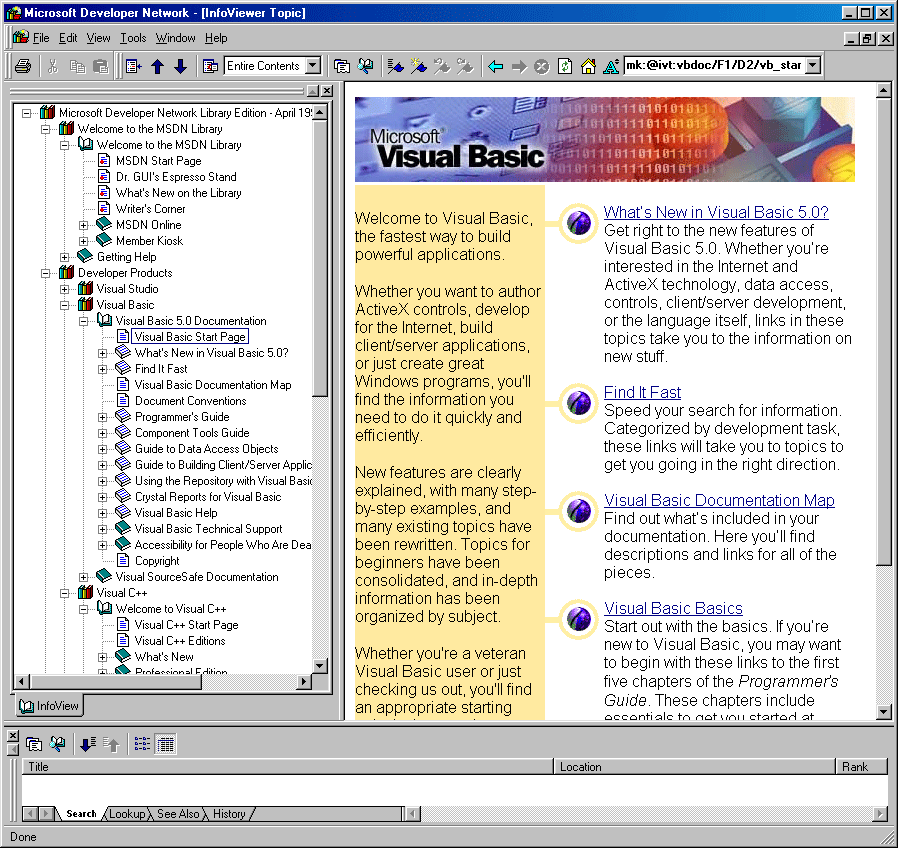Select 'Copyright' in the contents tree
Screen dimensions: 898x848
click(x=157, y=561)
